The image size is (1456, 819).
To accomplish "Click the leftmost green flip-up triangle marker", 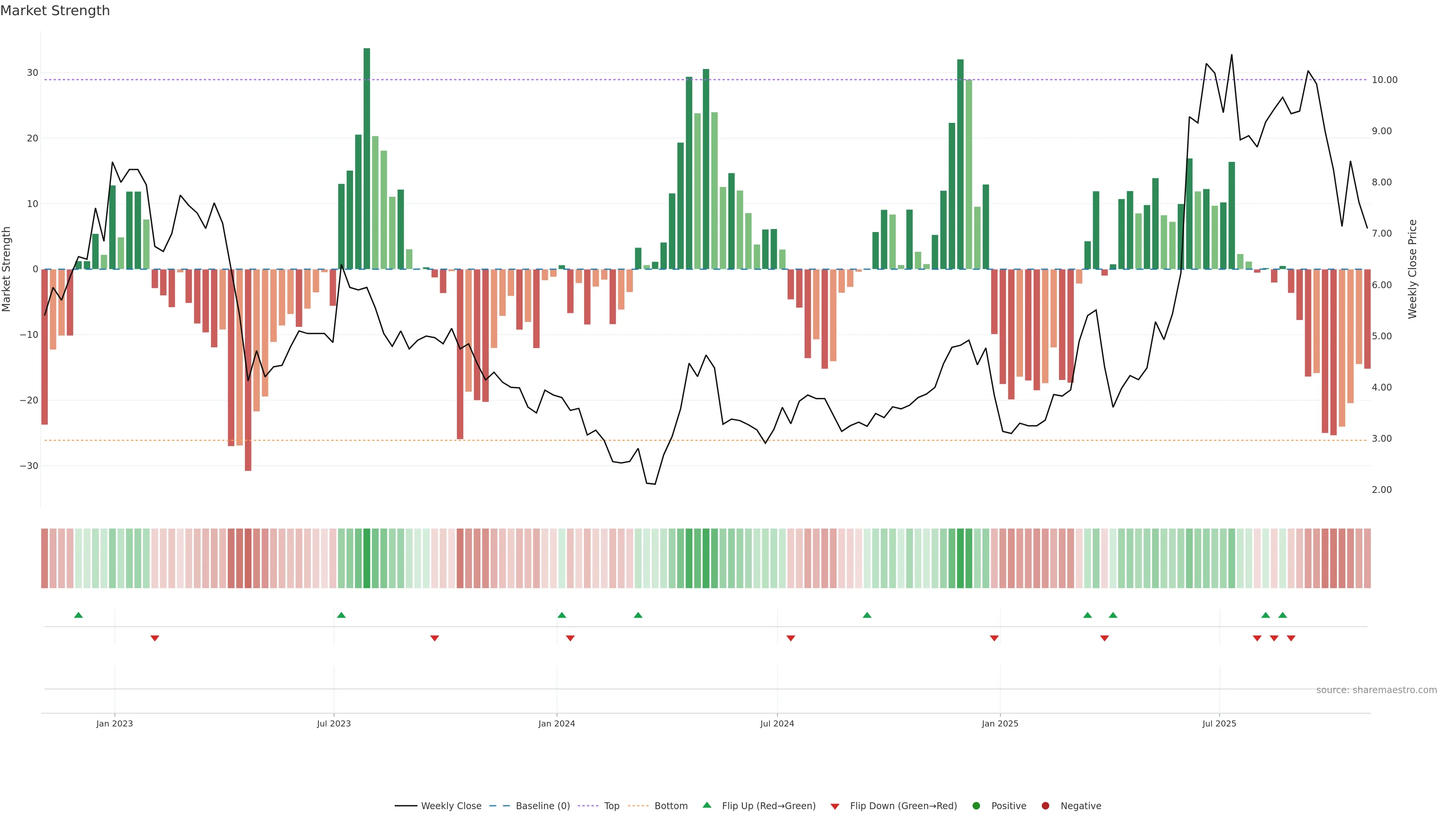I will 78,615.
